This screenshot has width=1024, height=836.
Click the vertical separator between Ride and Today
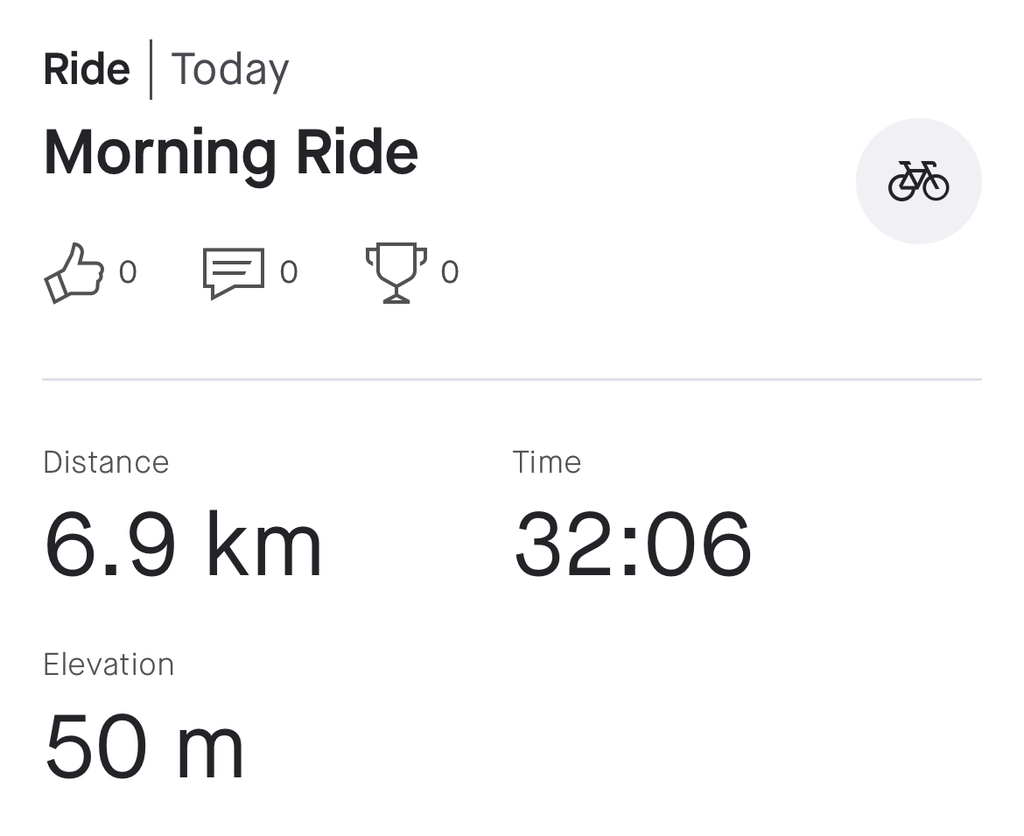click(x=151, y=70)
